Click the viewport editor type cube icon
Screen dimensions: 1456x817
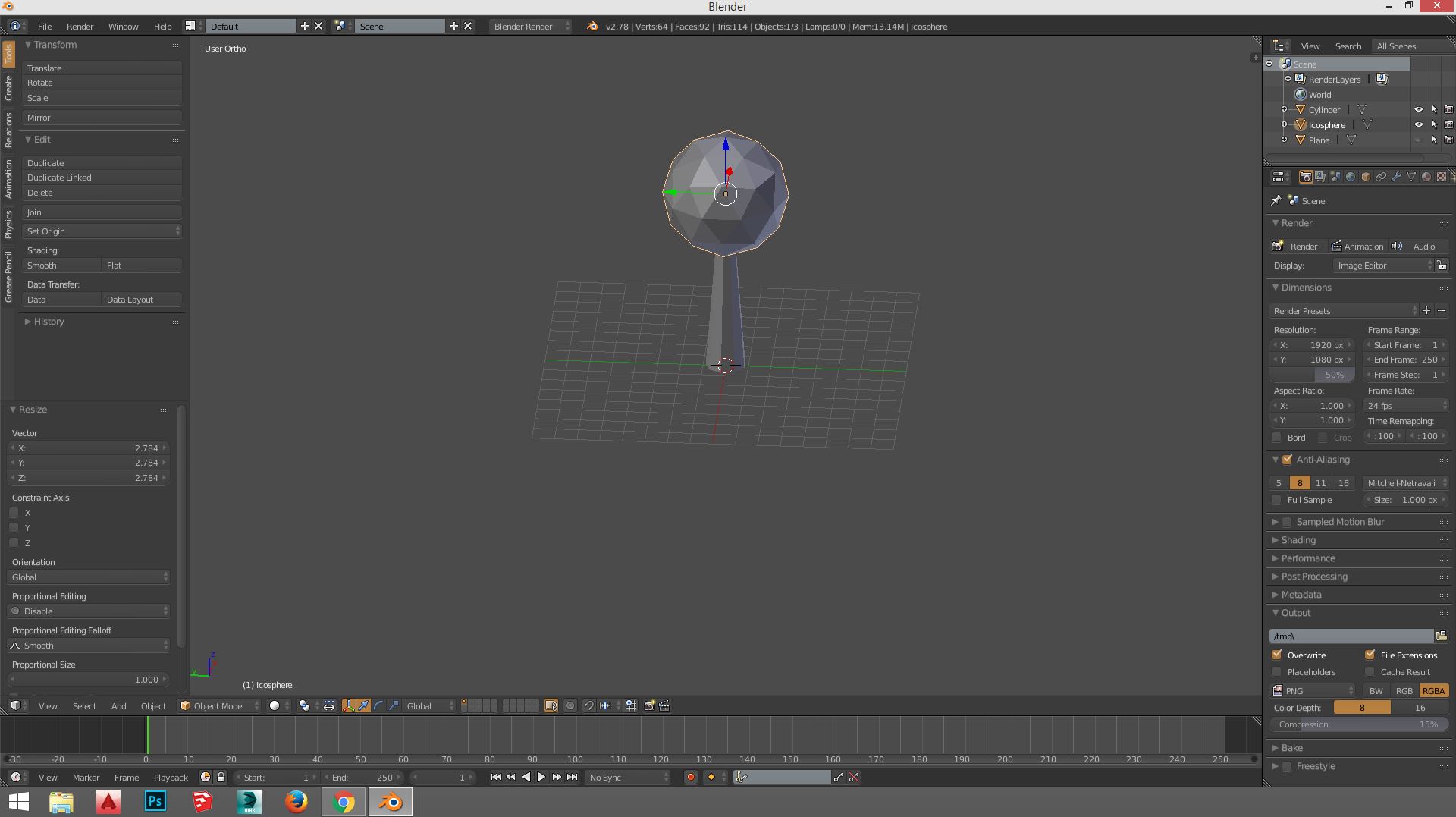pyautogui.click(x=15, y=705)
